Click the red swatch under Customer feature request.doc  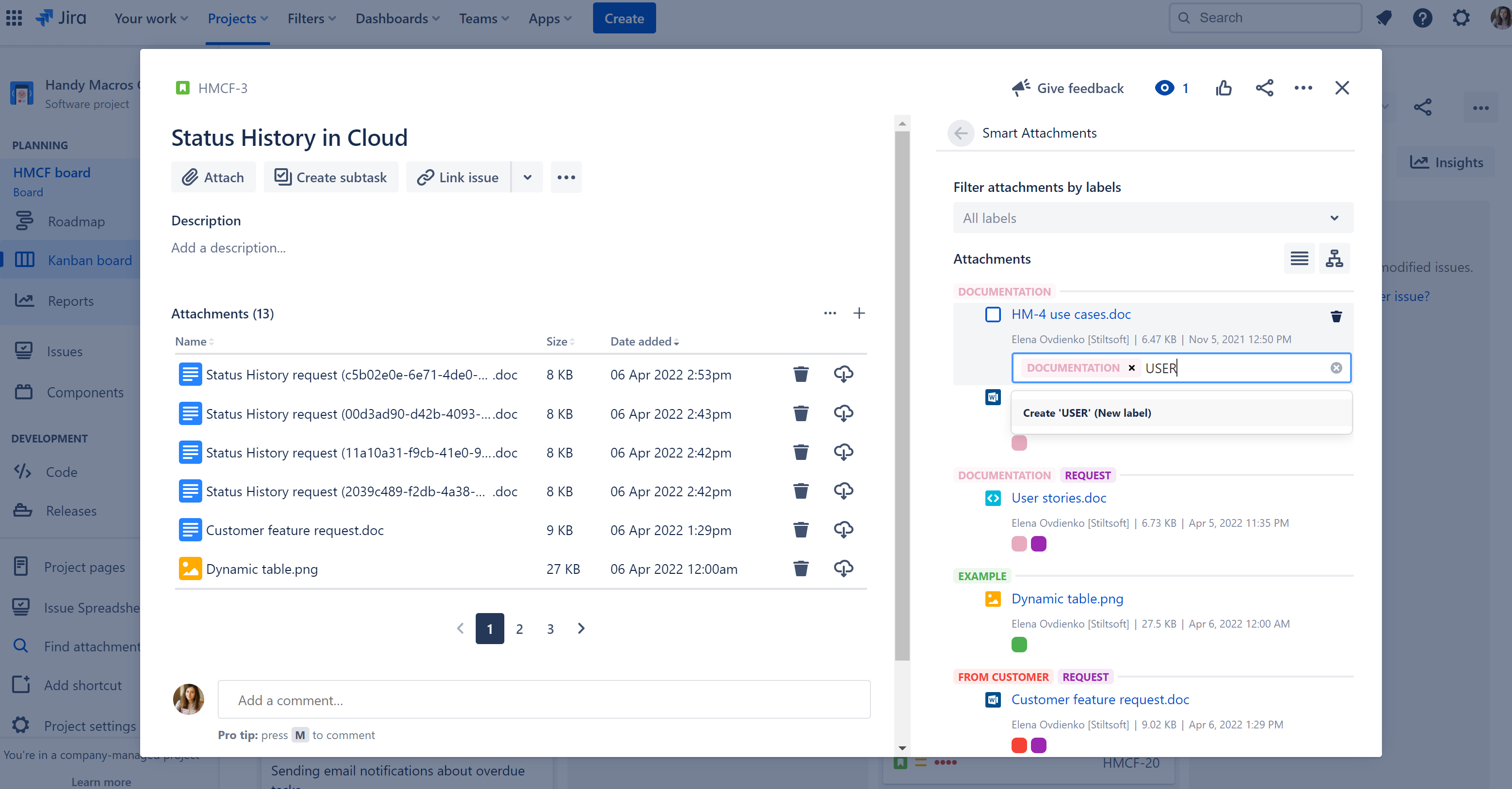coord(1019,745)
